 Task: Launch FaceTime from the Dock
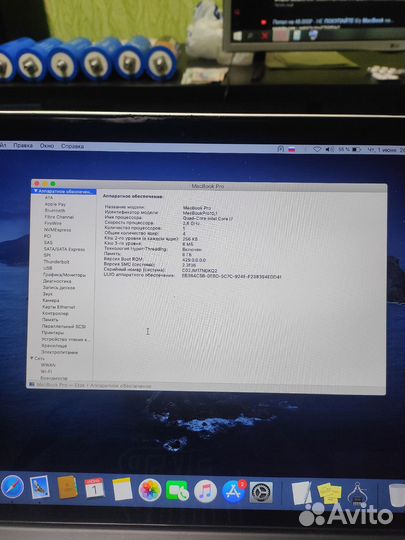177,490
